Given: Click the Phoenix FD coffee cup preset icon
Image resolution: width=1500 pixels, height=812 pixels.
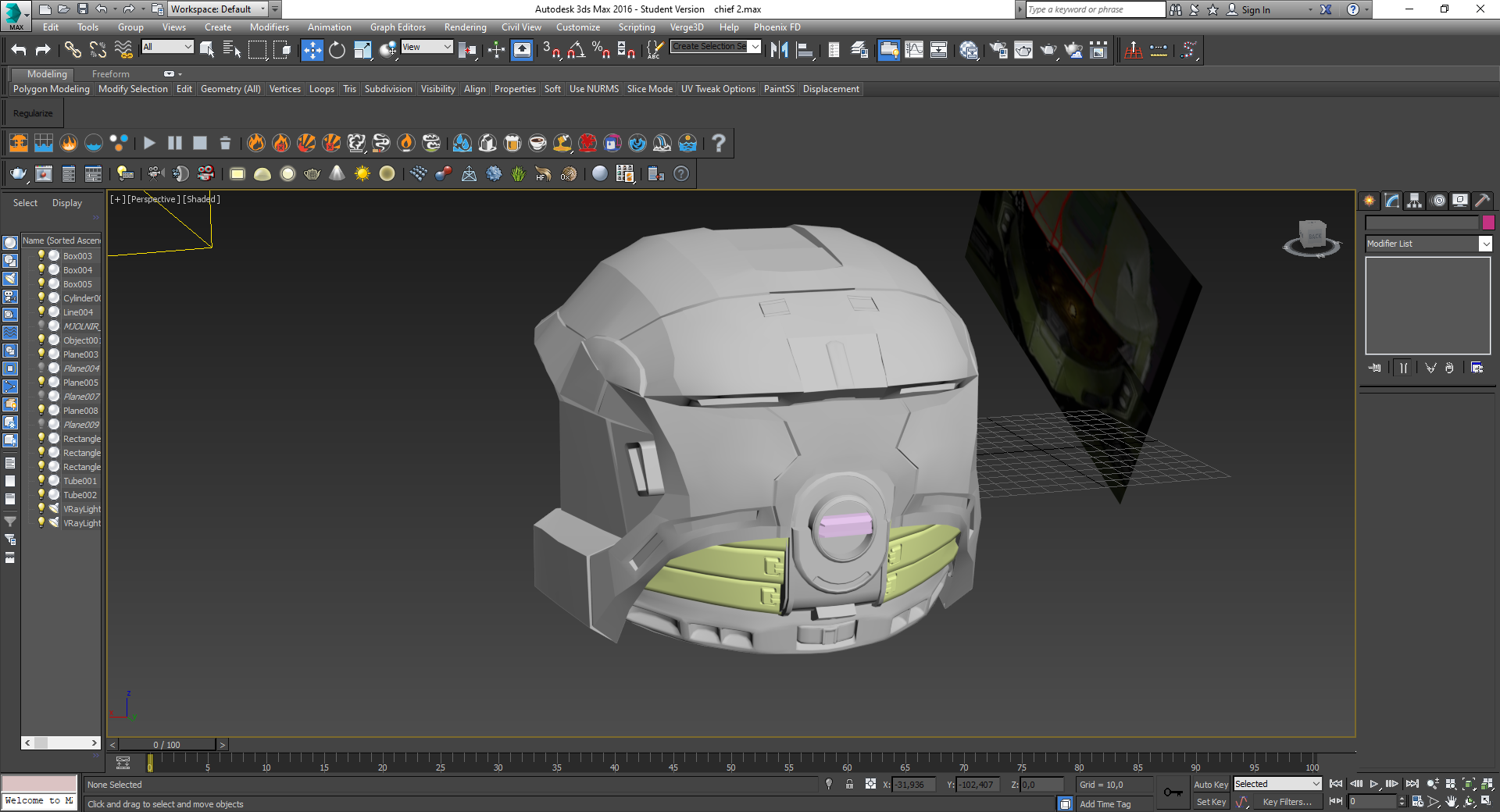Looking at the screenshot, I should 537,143.
